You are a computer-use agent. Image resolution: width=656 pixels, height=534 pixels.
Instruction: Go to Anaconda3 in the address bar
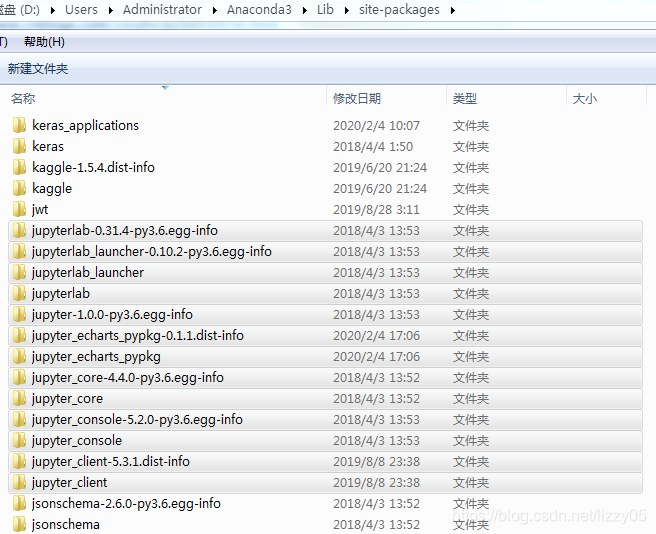(x=259, y=9)
